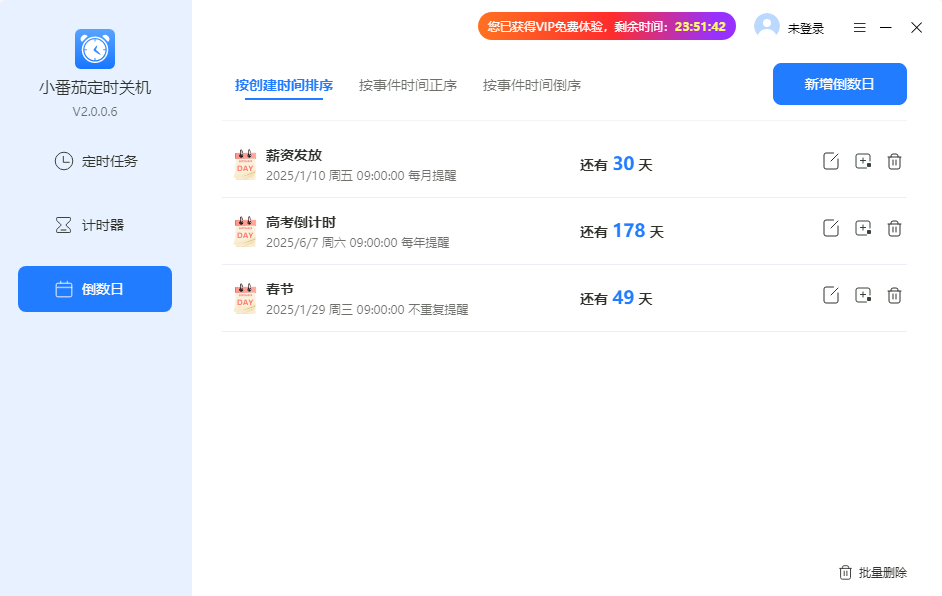Click the user avatar icon

click(x=767, y=27)
